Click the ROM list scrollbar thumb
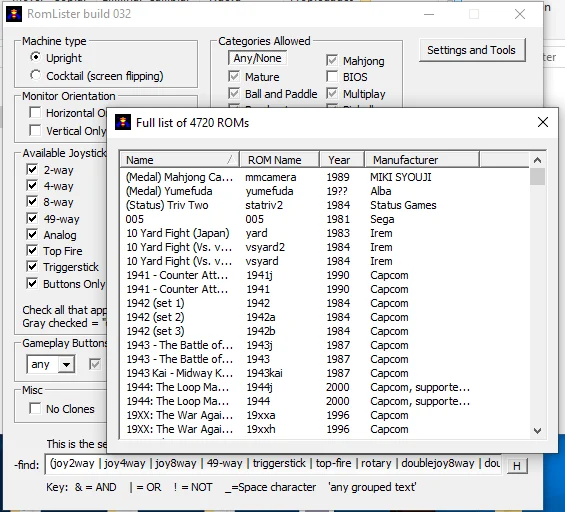The height and width of the screenshot is (512, 565). click(537, 177)
